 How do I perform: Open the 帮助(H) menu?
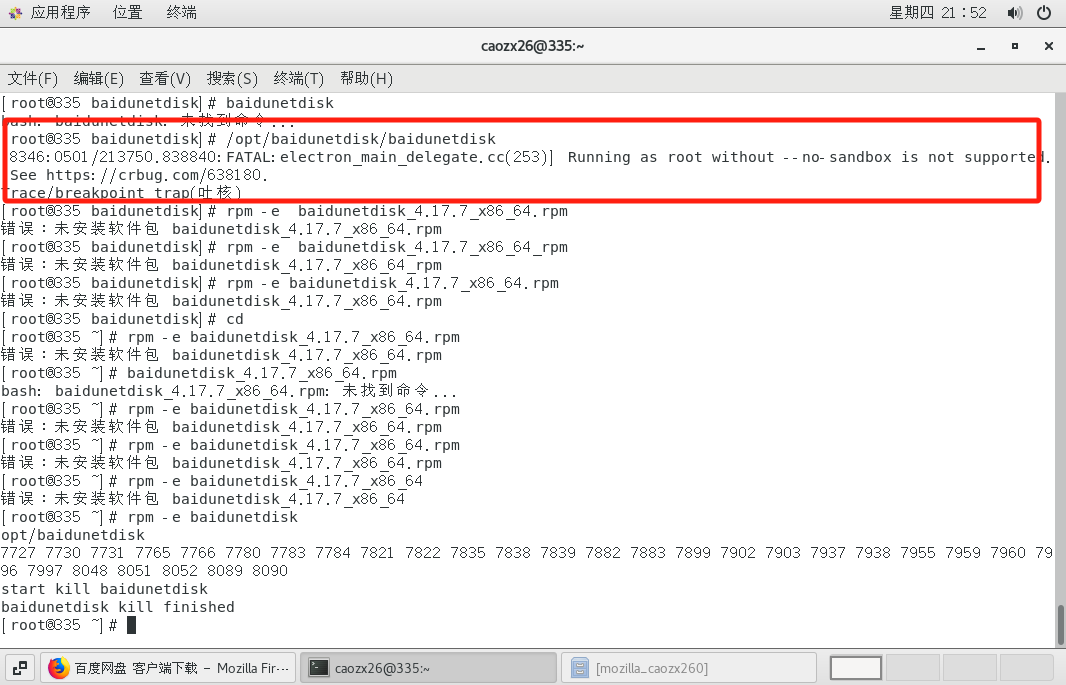point(366,79)
